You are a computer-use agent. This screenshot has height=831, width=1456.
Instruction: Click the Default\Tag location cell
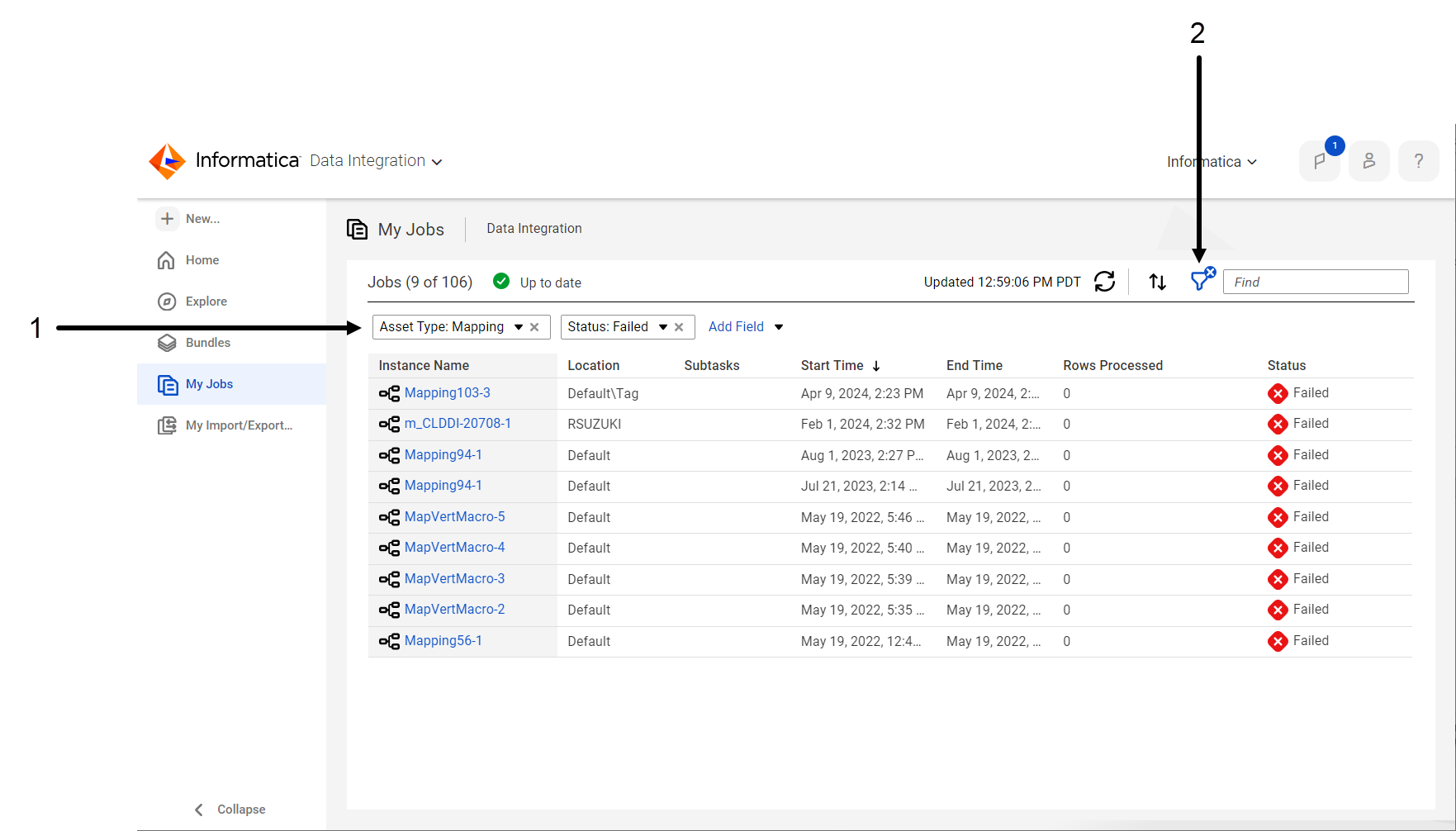click(603, 394)
